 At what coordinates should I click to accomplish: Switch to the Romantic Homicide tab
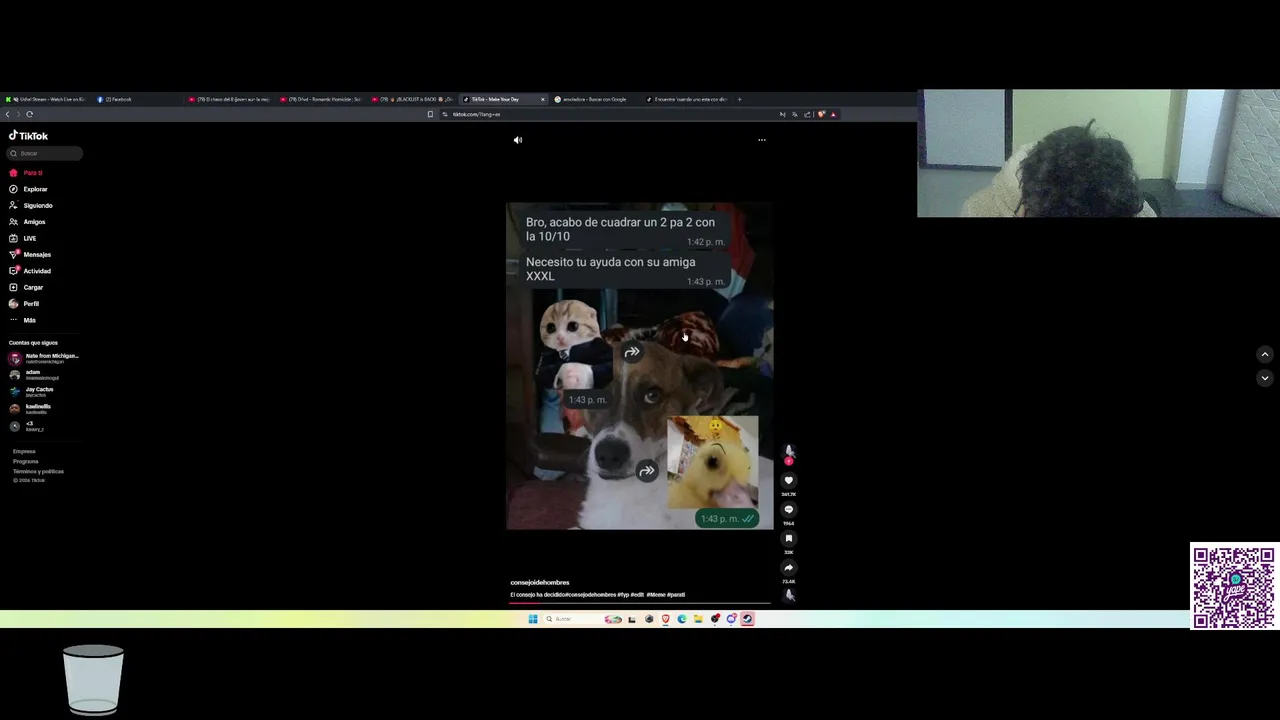click(x=321, y=99)
